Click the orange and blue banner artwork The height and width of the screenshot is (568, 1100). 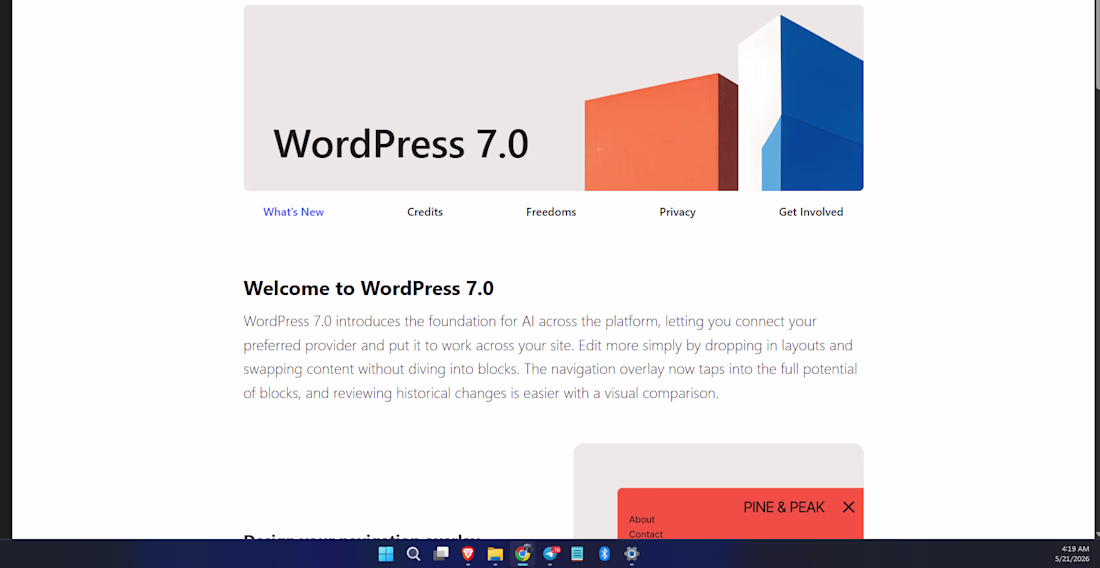point(724,103)
